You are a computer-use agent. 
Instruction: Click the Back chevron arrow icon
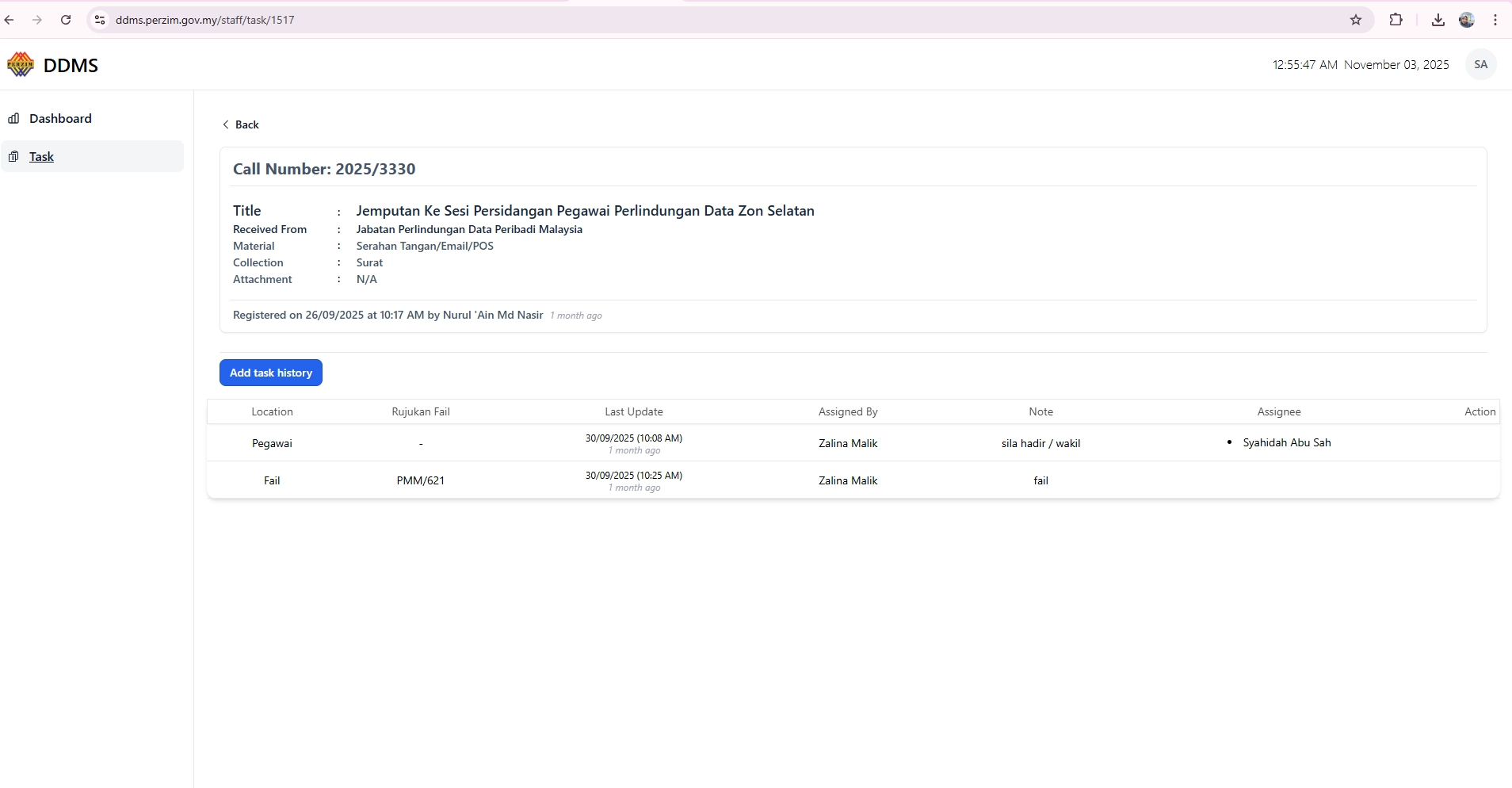coord(226,124)
